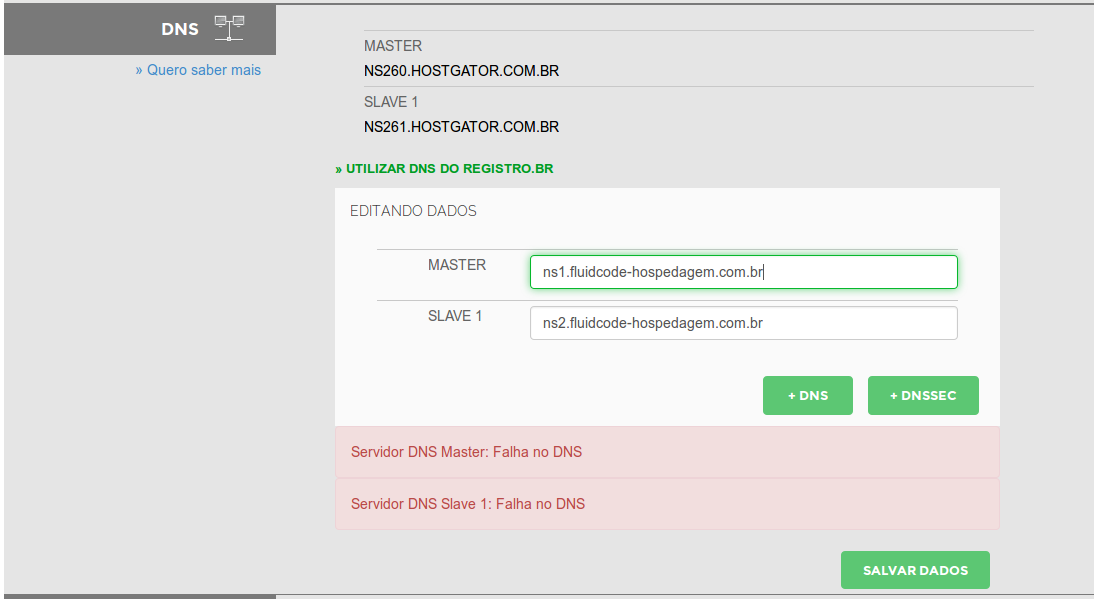Image resolution: width=1098 pixels, height=599 pixels.
Task: Click the 'EDITANDO DADOS' heading
Action: (413, 211)
